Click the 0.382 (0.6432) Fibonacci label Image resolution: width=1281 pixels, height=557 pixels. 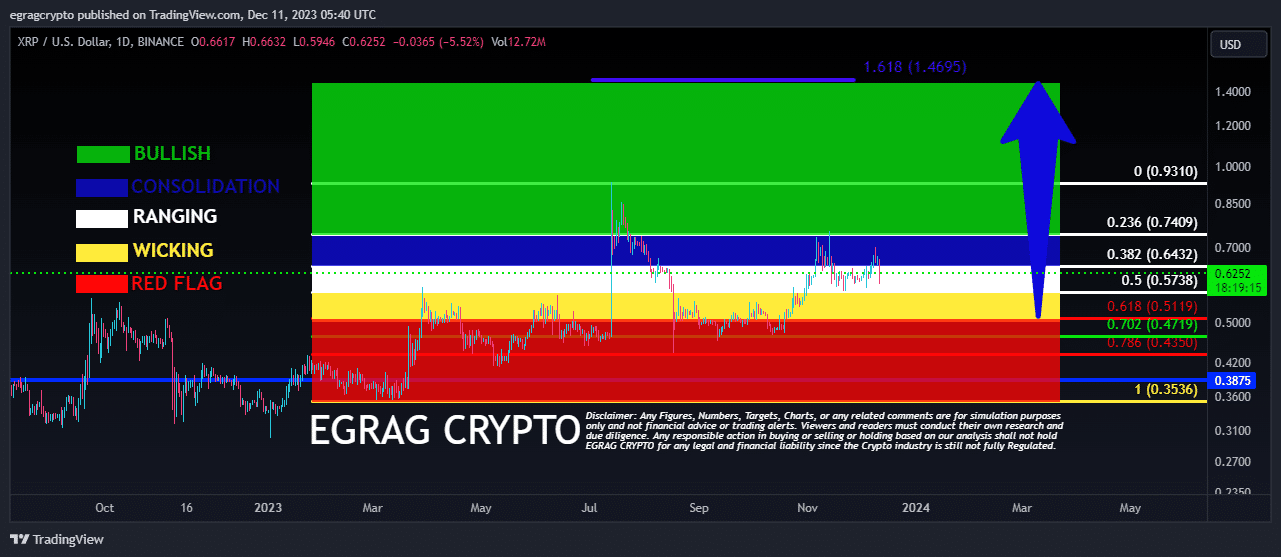click(x=1152, y=253)
